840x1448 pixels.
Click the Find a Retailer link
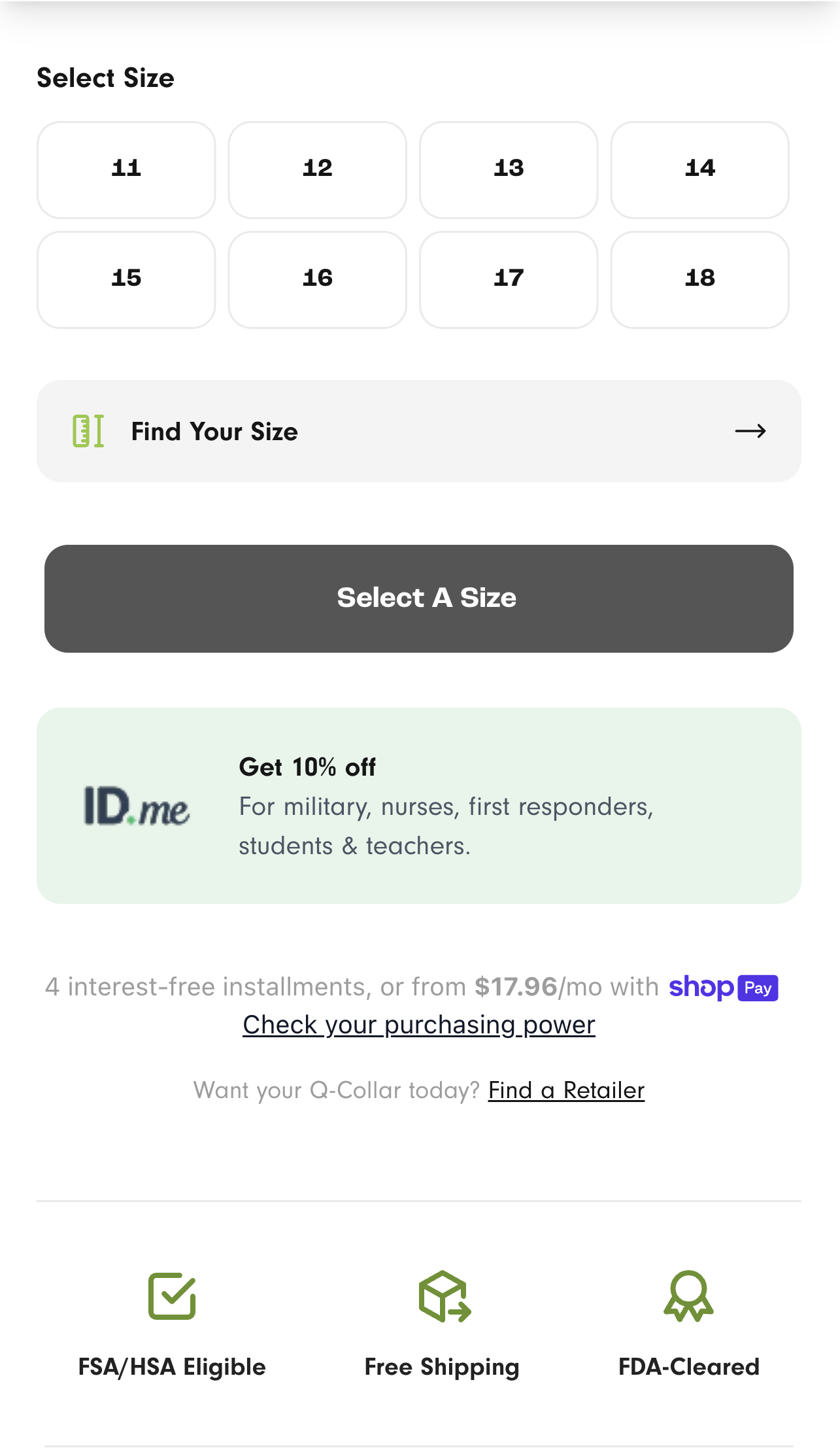click(x=565, y=1090)
